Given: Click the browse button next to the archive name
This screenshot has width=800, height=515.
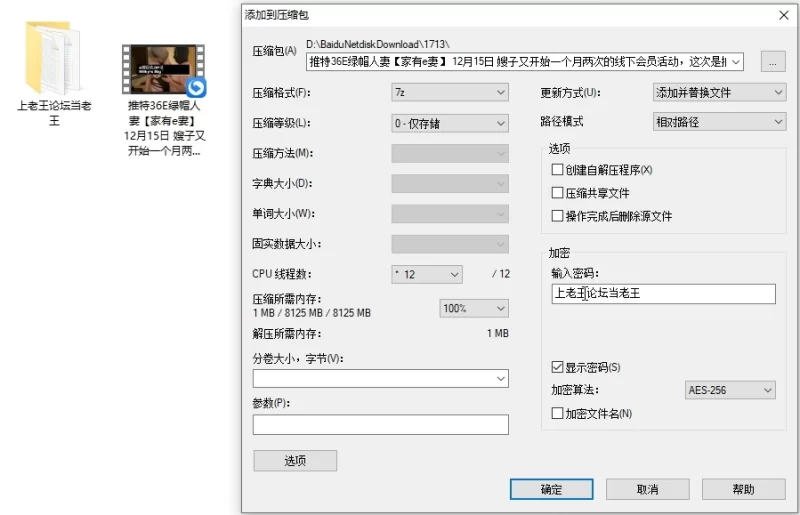Looking at the screenshot, I should (773, 62).
